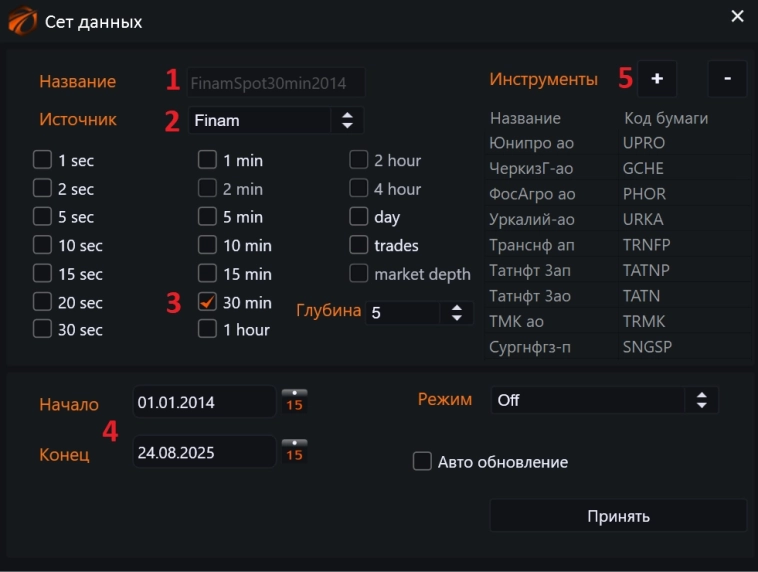Click the Название name input field
Viewport: 758px width, 572px height.
276,82
